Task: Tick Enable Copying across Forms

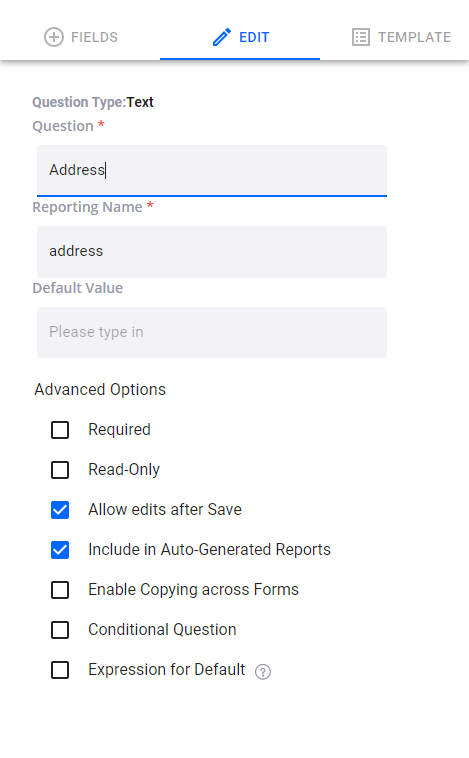Action: click(60, 590)
